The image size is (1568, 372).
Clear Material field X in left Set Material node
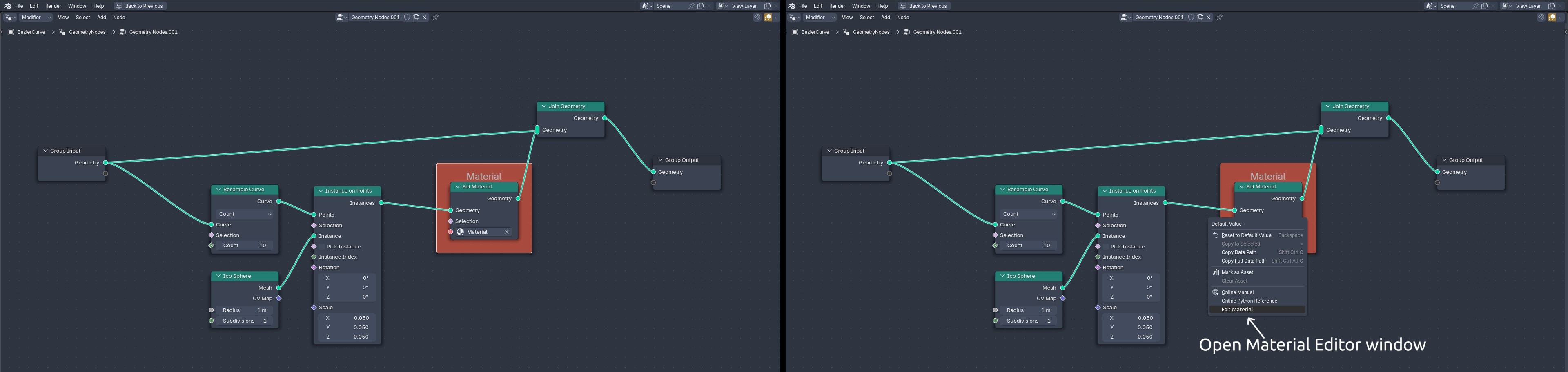[506, 232]
